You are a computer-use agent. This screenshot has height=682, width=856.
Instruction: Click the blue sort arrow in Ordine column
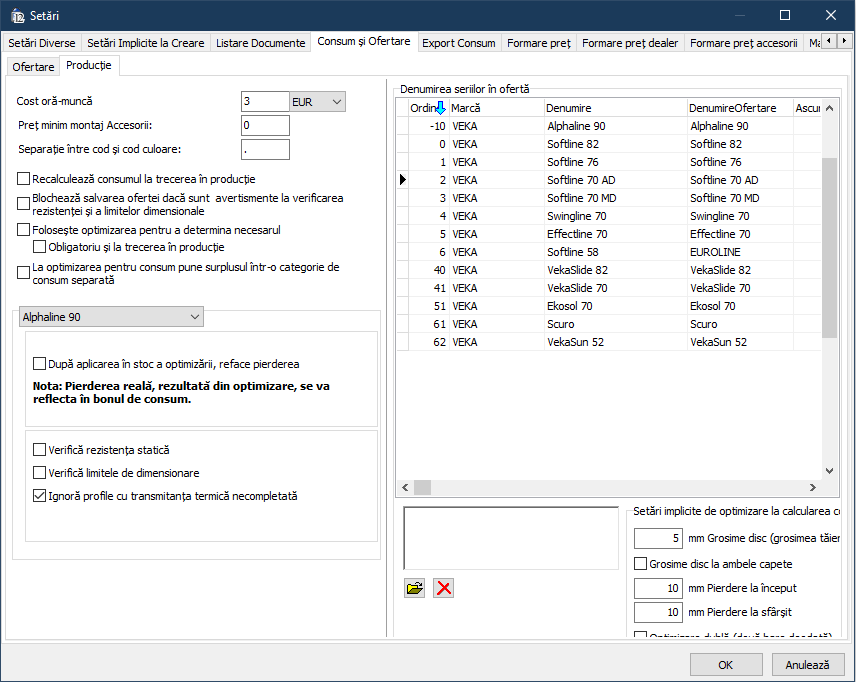[x=440, y=107]
